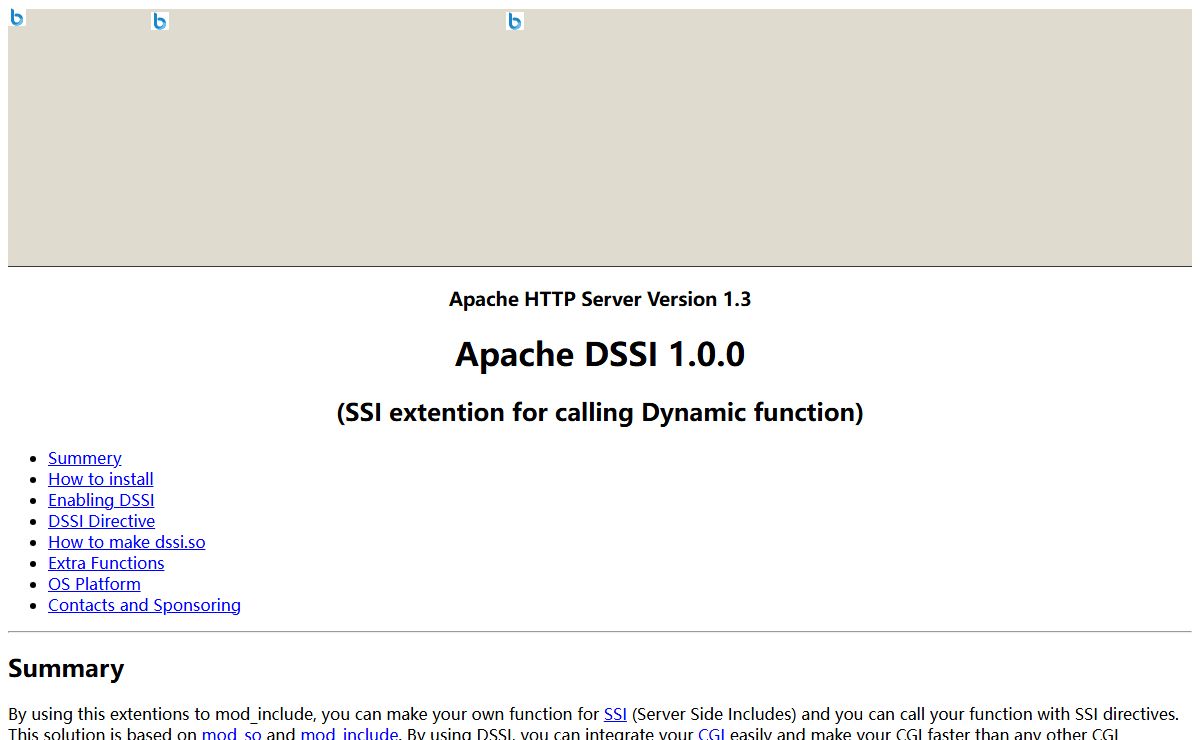Click the 'Apache DSSI 1.0.0' title

pos(600,354)
